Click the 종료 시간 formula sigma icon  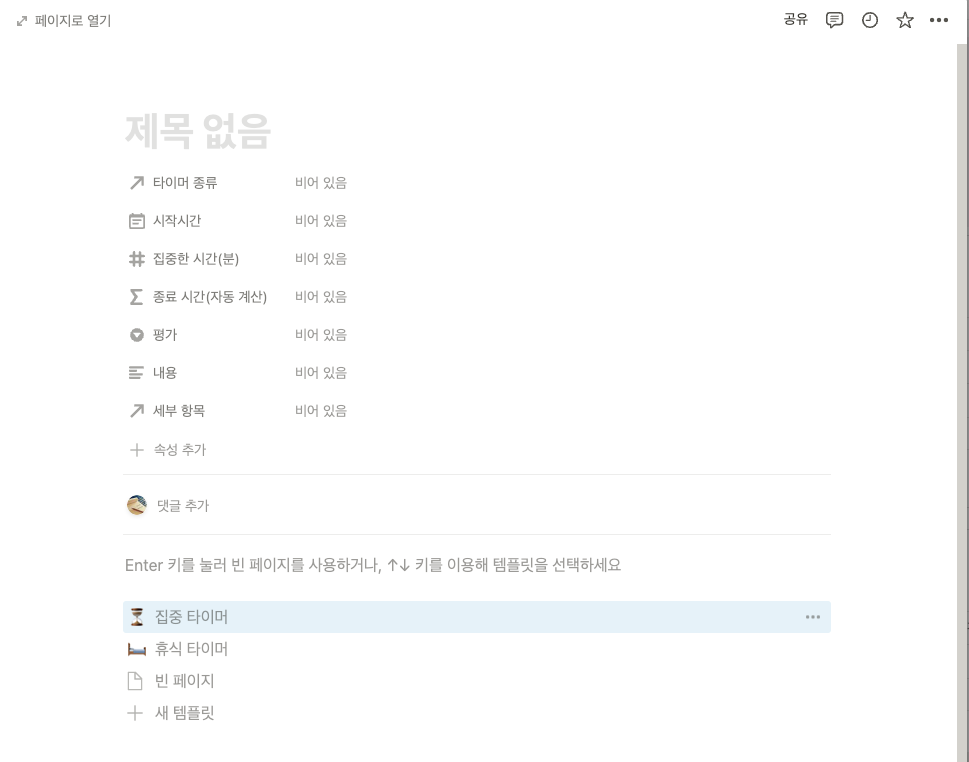coord(137,297)
